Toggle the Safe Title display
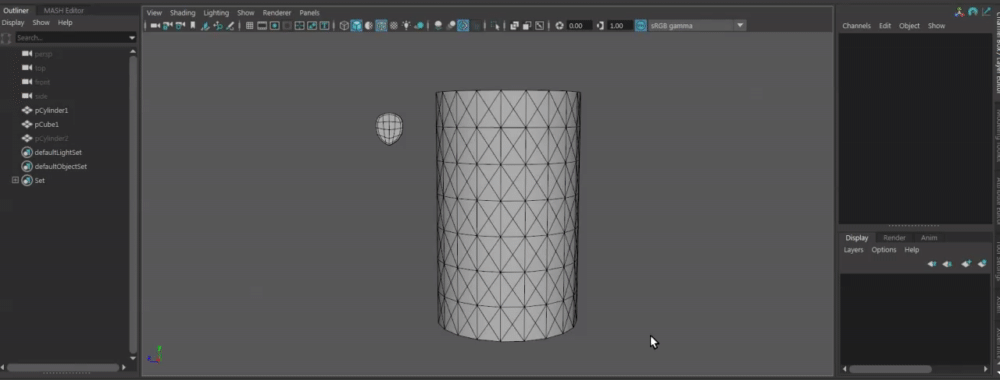1000x380 pixels. pos(325,26)
